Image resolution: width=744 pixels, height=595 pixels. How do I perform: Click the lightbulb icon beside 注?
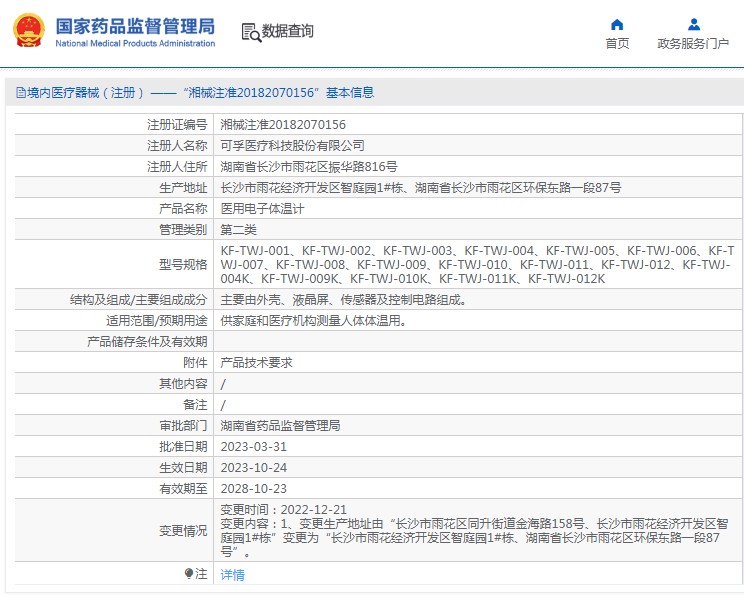[x=189, y=574]
